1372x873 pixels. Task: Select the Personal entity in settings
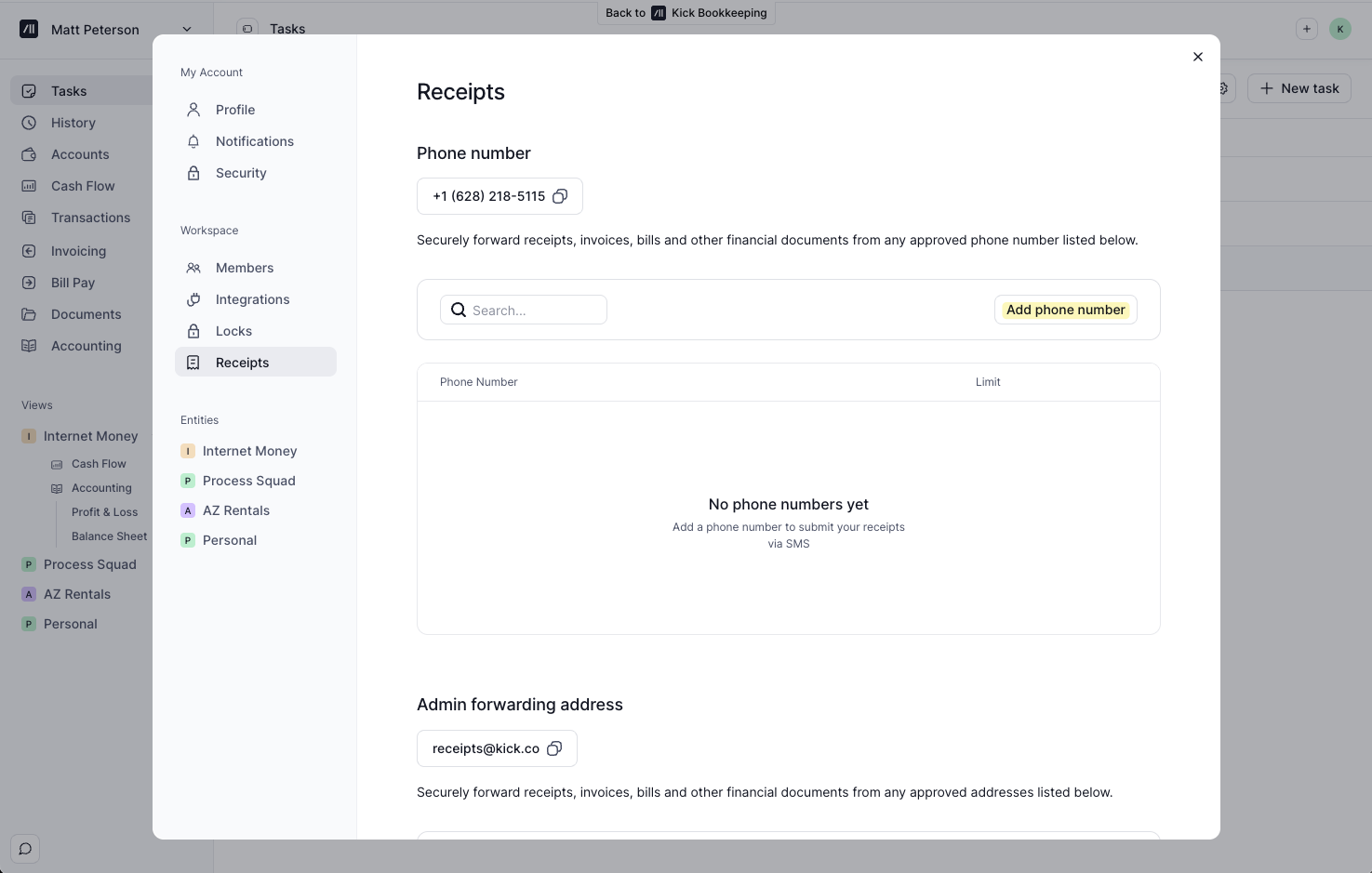229,540
